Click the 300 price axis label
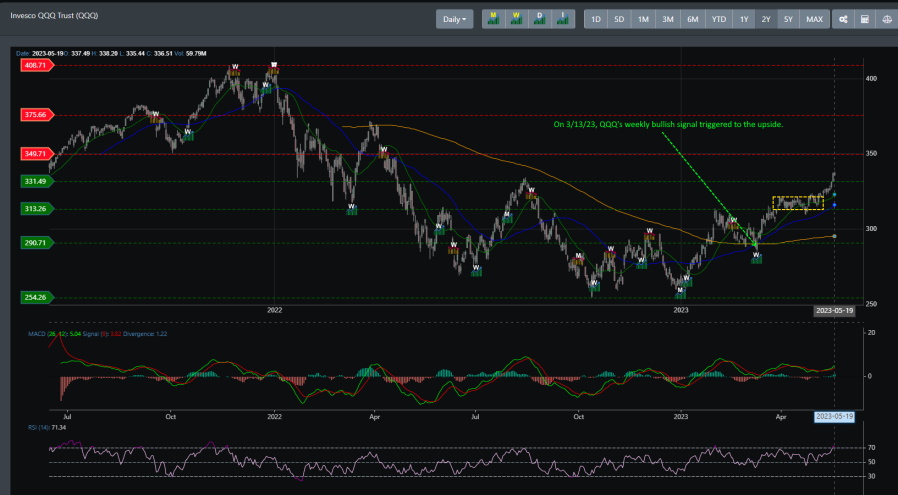 click(x=871, y=229)
